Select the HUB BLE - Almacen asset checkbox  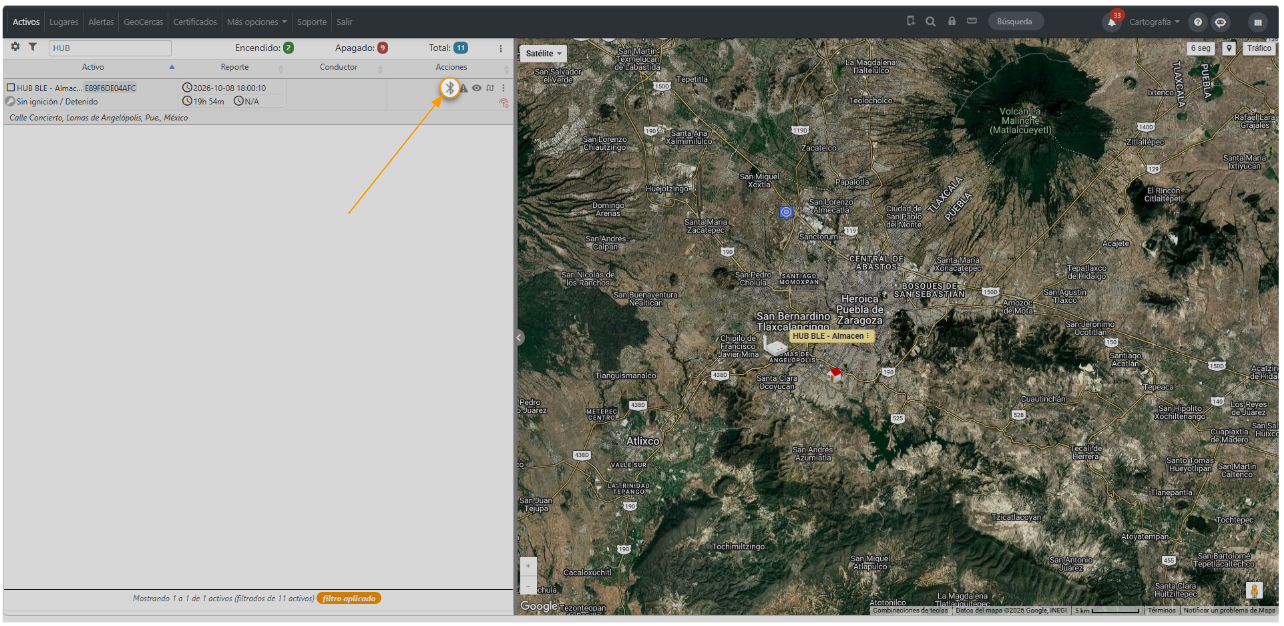pyautogui.click(x=10, y=88)
